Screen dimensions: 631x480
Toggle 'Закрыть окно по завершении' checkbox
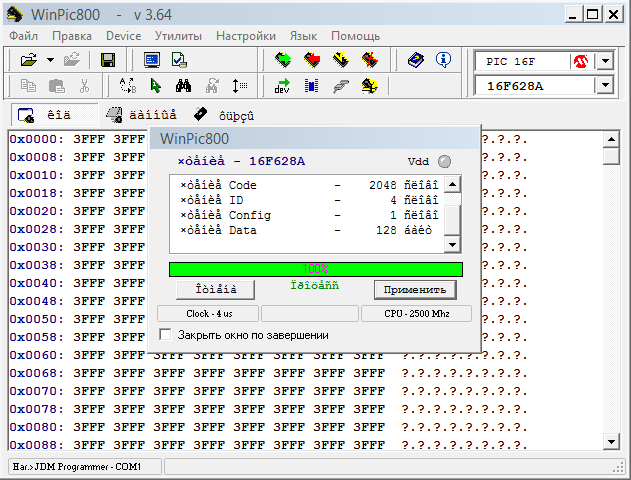(x=165, y=335)
